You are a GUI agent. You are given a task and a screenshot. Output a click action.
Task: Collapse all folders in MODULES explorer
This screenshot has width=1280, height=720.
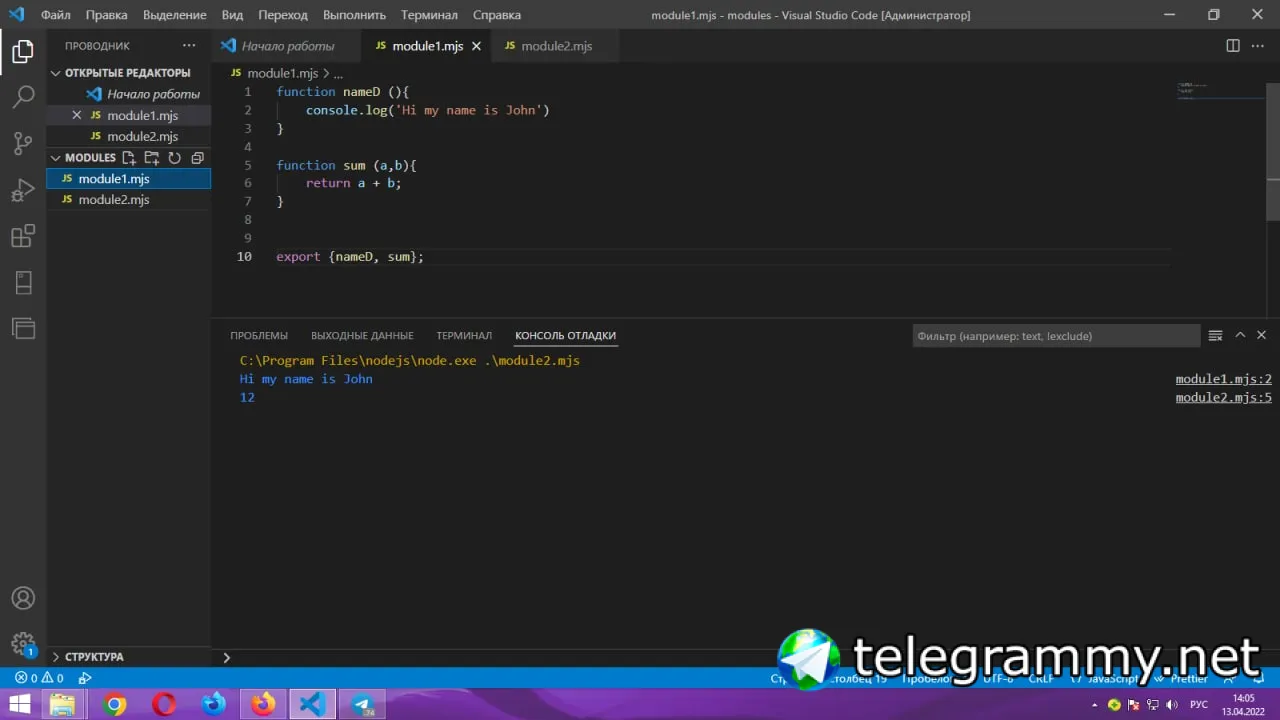pyautogui.click(x=197, y=158)
